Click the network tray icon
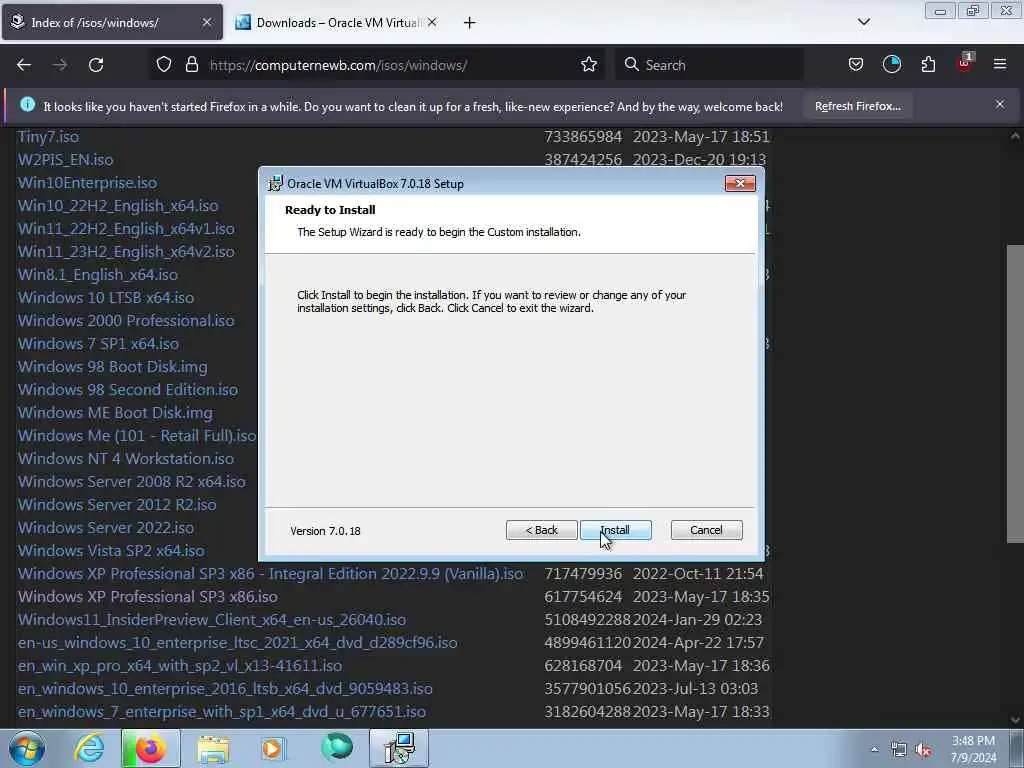 pyautogui.click(x=899, y=750)
